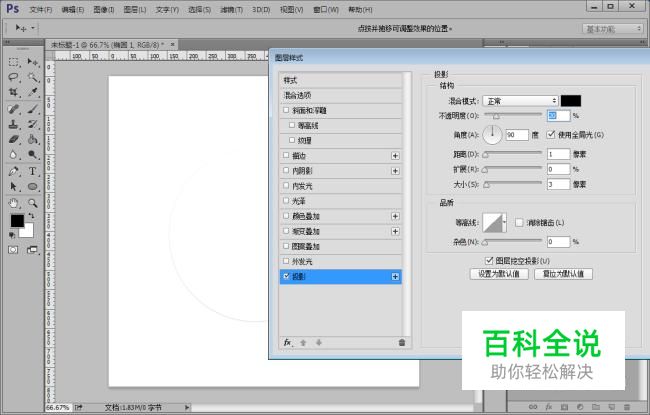Add another 渐变叠加 effect with plus
The width and height of the screenshot is (650, 415).
coord(395,231)
